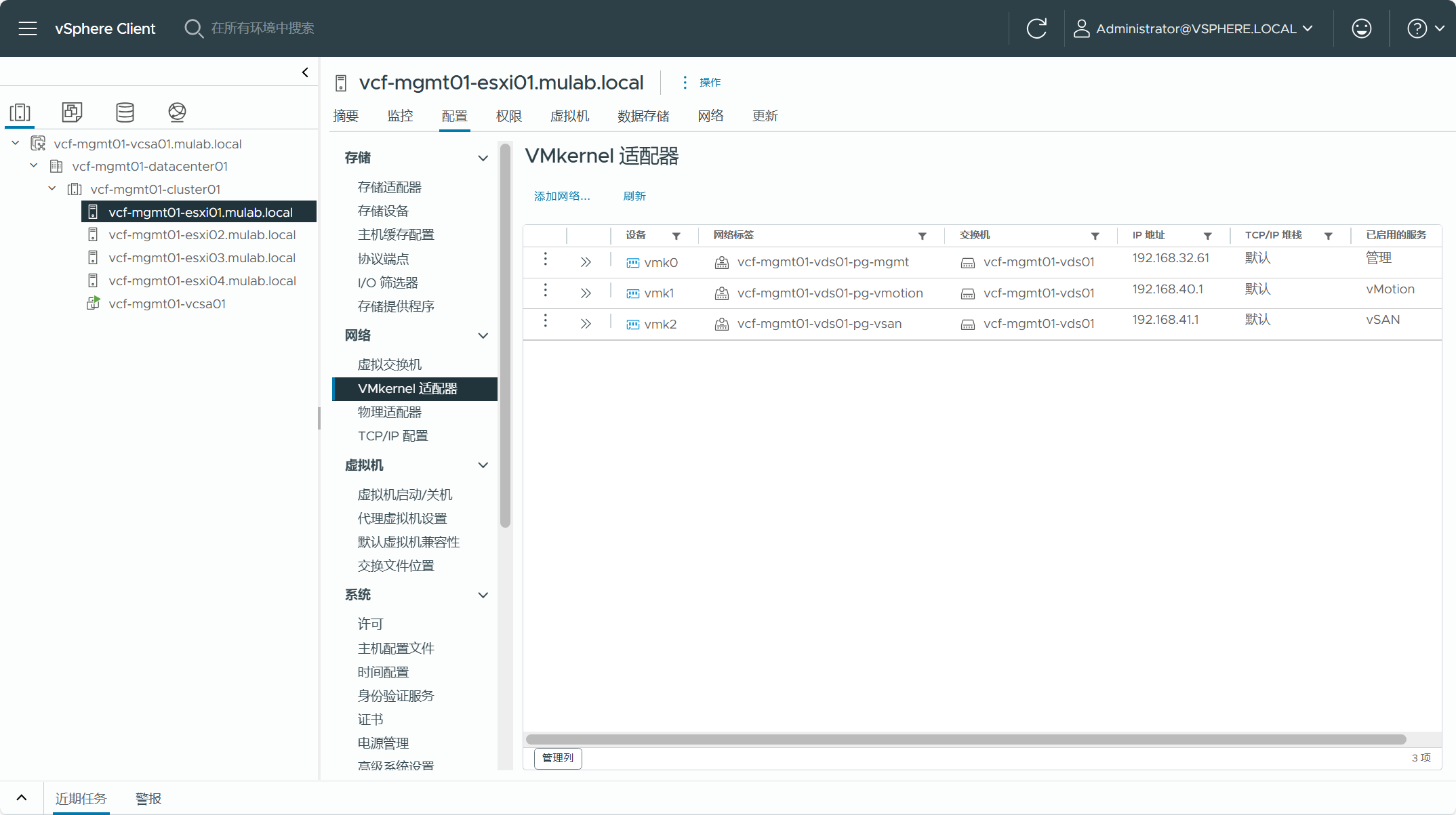Image resolution: width=1456 pixels, height=815 pixels.
Task: Expand the bottom recent tasks panel
Action: coord(22,798)
